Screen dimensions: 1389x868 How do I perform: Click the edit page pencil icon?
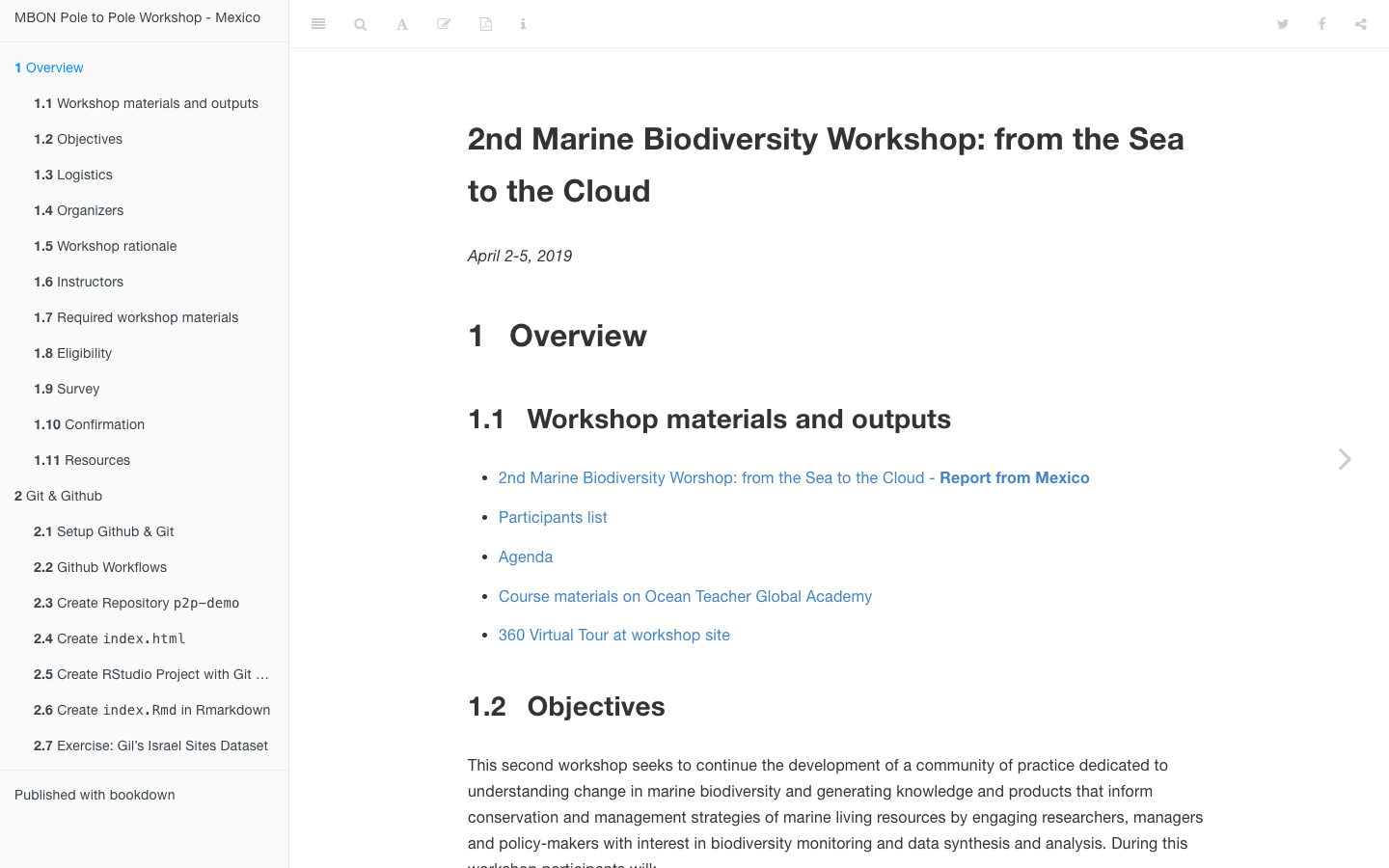point(444,24)
